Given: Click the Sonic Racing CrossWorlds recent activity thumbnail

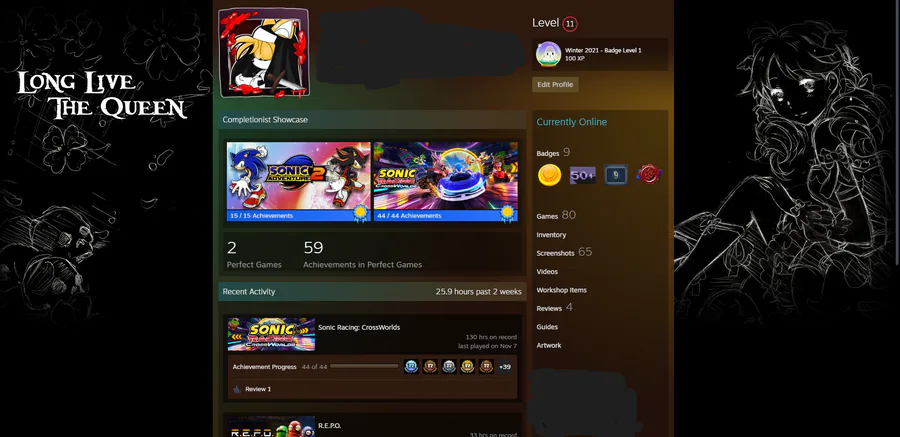Looking at the screenshot, I should point(271,334).
